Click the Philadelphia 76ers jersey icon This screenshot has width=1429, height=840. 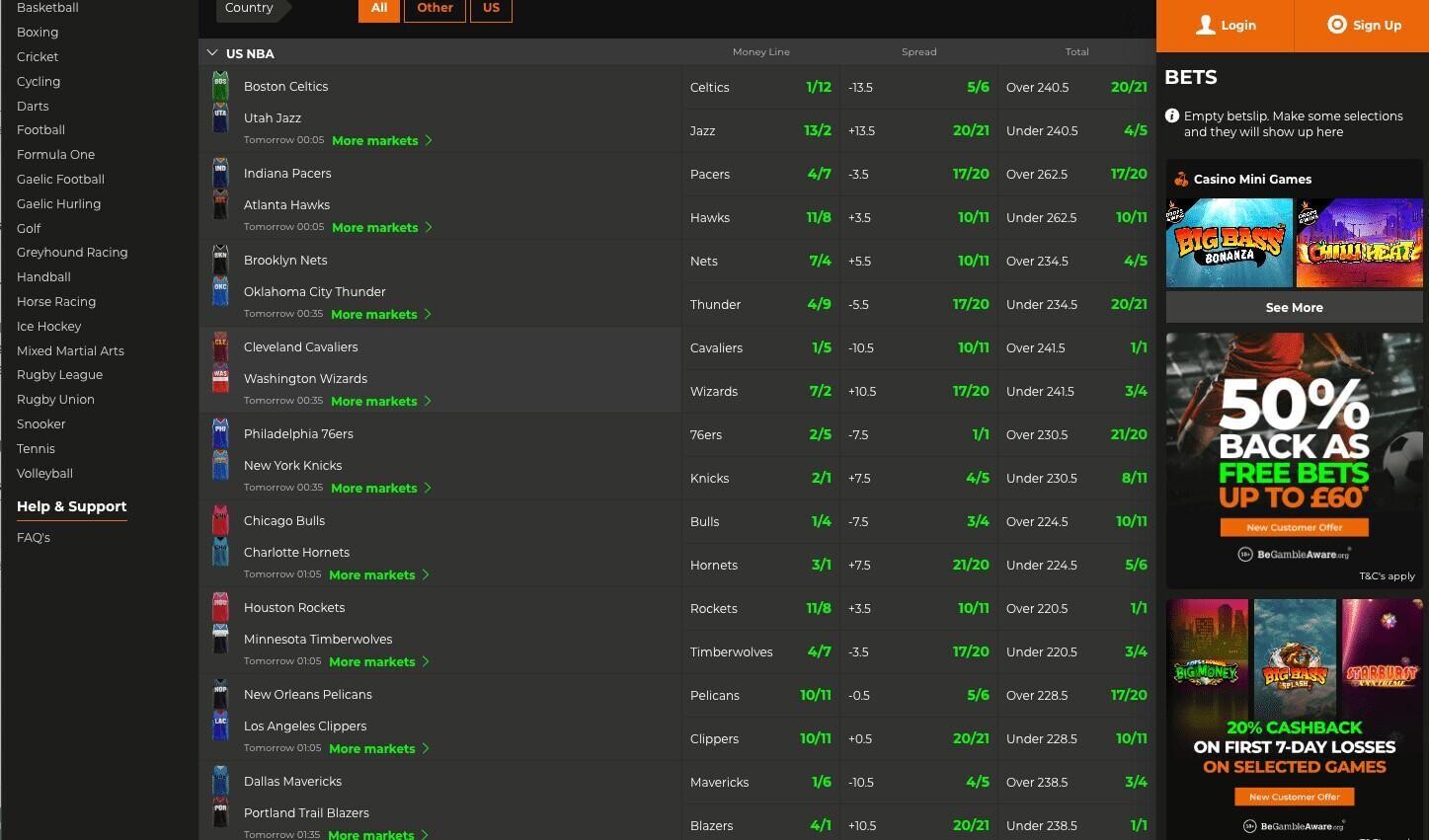pyautogui.click(x=220, y=433)
